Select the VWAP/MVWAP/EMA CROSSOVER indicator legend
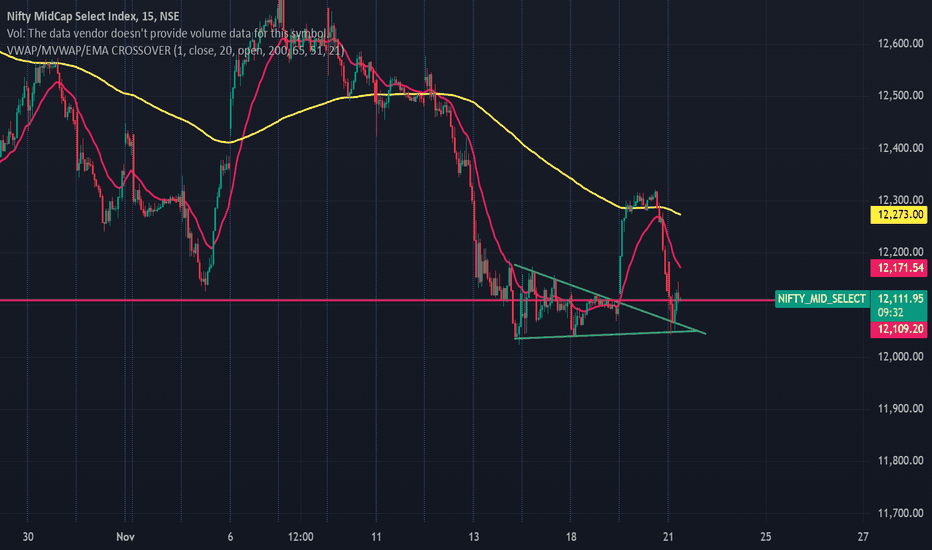The height and width of the screenshot is (550, 932). [175, 51]
